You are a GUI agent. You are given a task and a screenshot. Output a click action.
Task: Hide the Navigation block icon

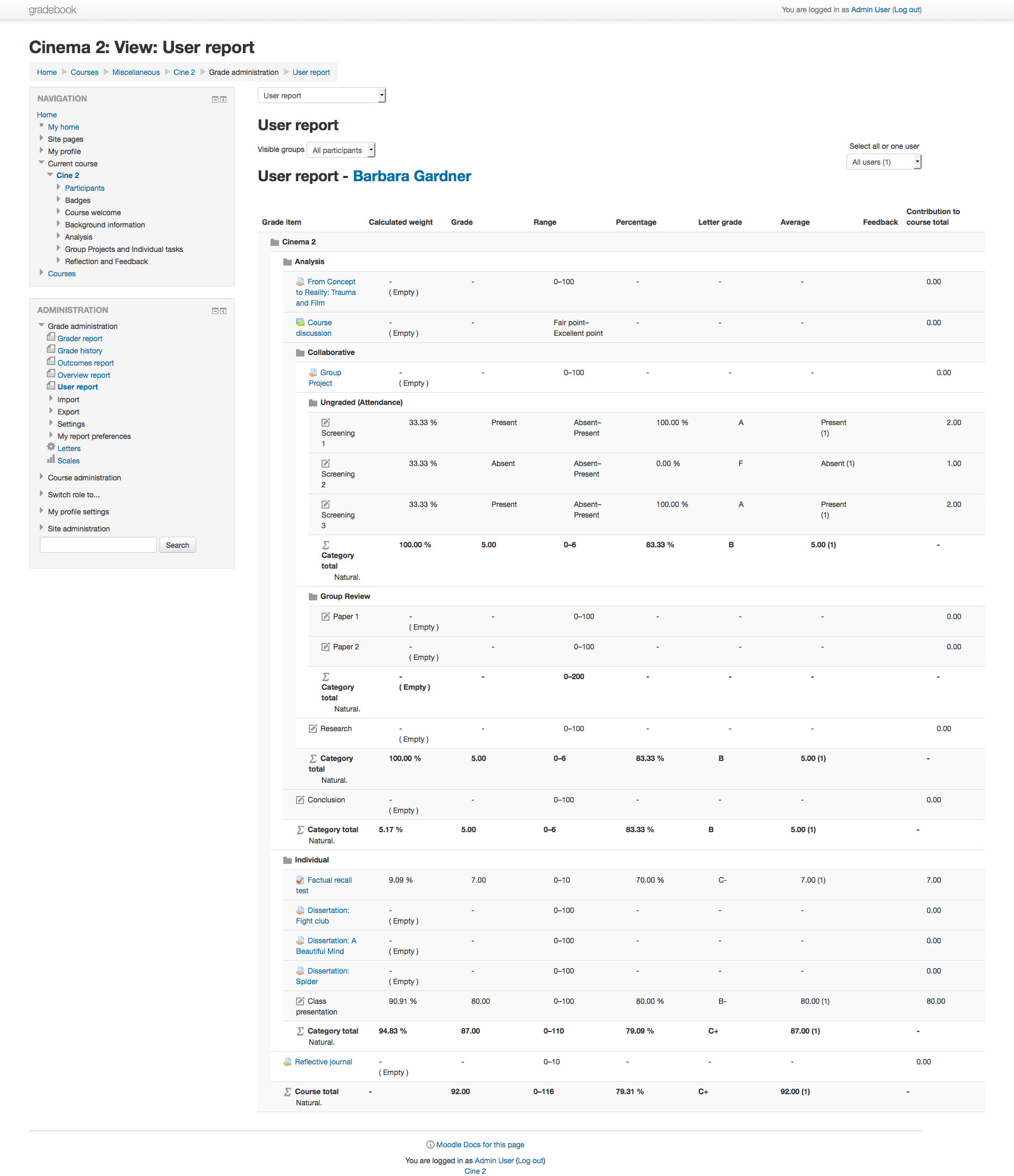click(215, 99)
